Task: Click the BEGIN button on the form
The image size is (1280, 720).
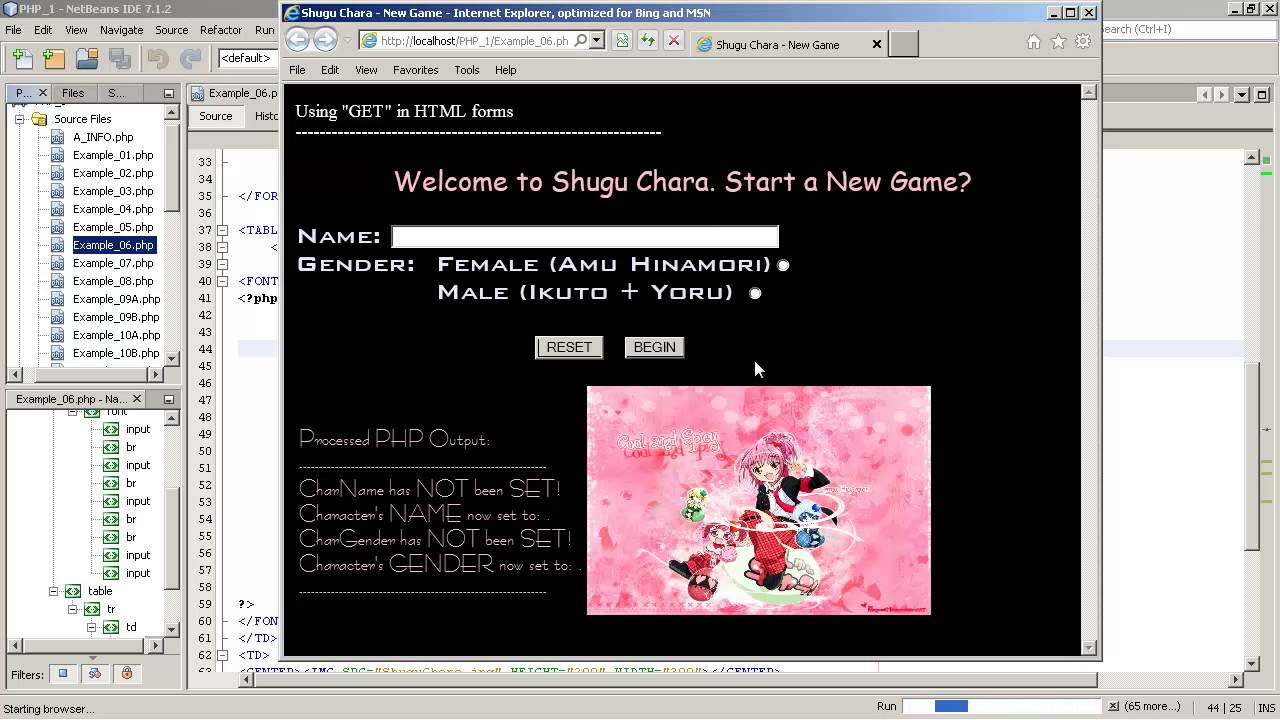Action: click(654, 347)
